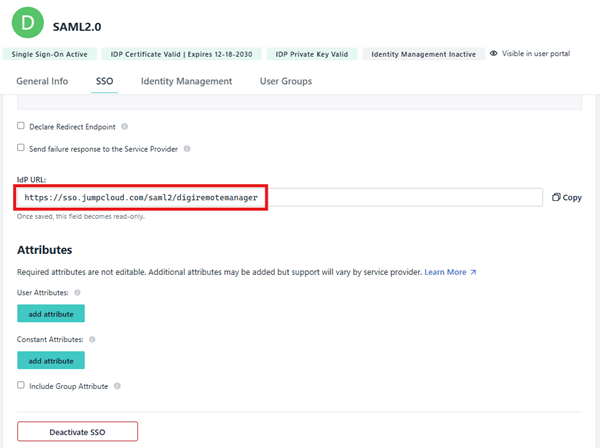Click info icon beside Declare Redirect Endpoint
Screen dimensions: 600x448
[x=122, y=126]
